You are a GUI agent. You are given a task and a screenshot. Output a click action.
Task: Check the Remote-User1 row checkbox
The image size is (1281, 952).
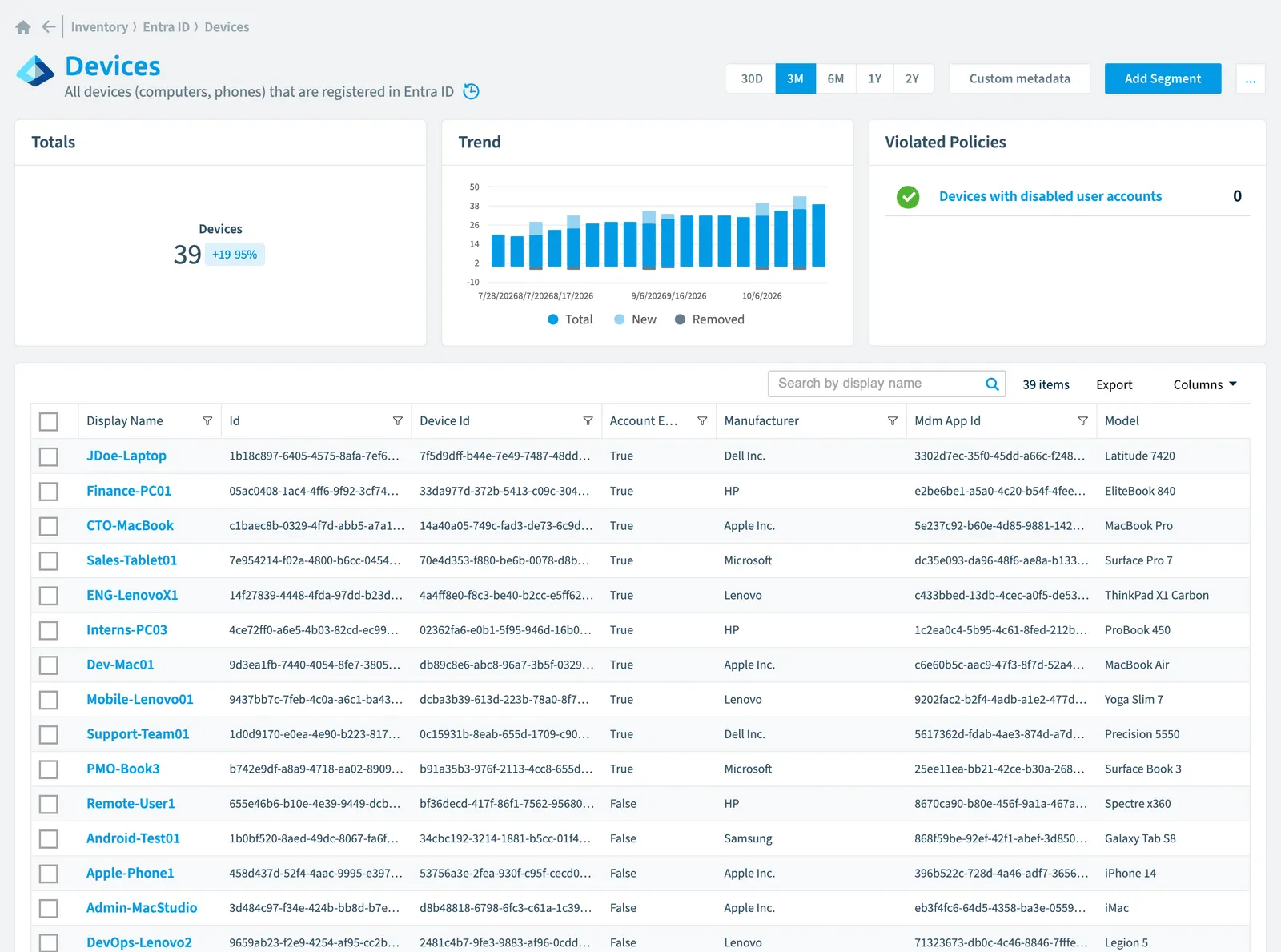point(49,804)
